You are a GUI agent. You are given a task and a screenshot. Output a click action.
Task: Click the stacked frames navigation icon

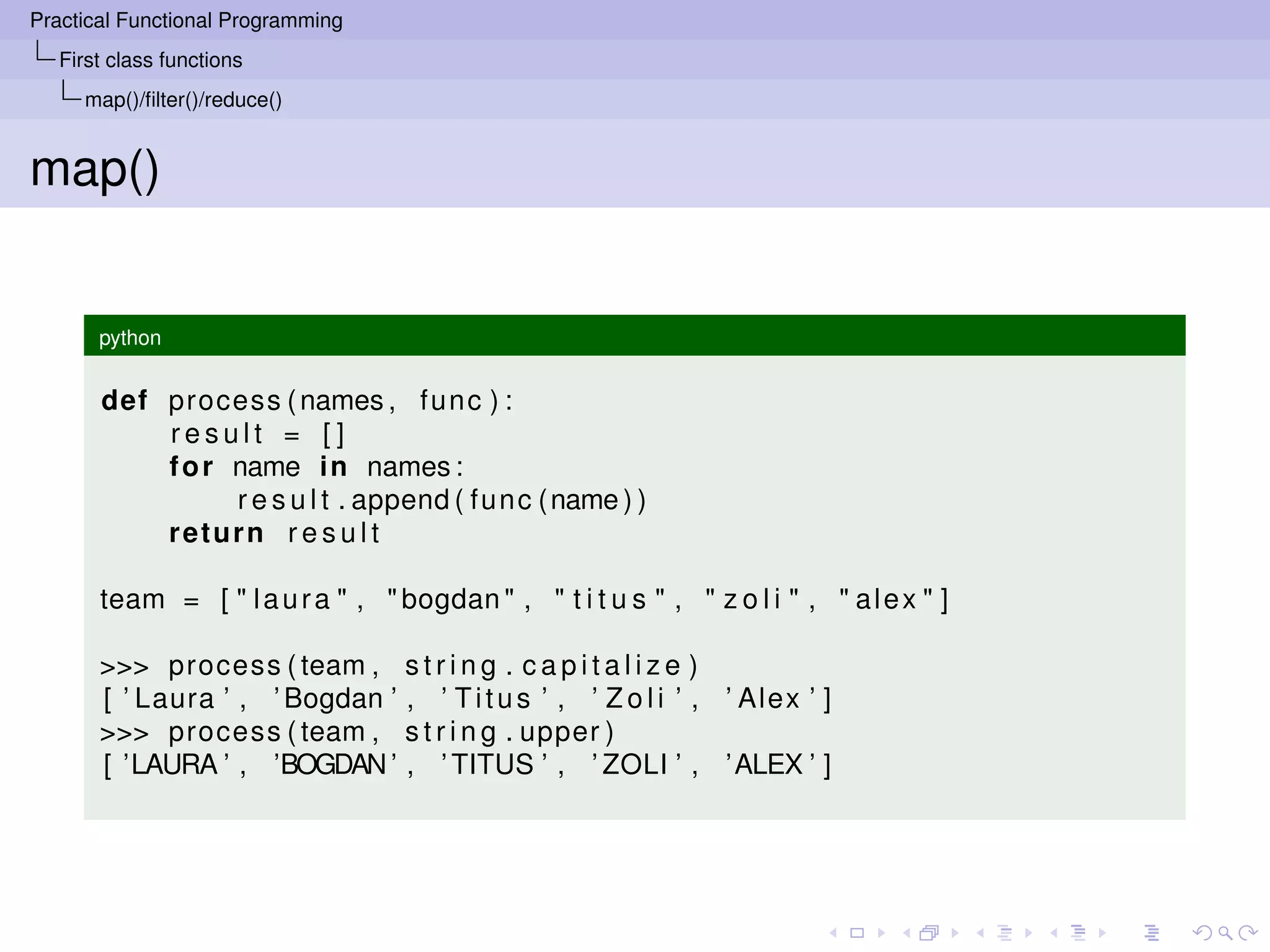click(930, 933)
